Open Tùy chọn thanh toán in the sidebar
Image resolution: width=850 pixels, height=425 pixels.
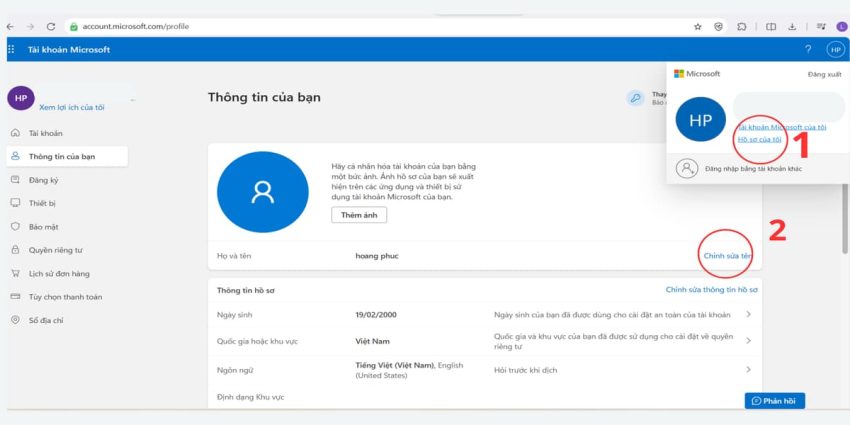(x=65, y=297)
